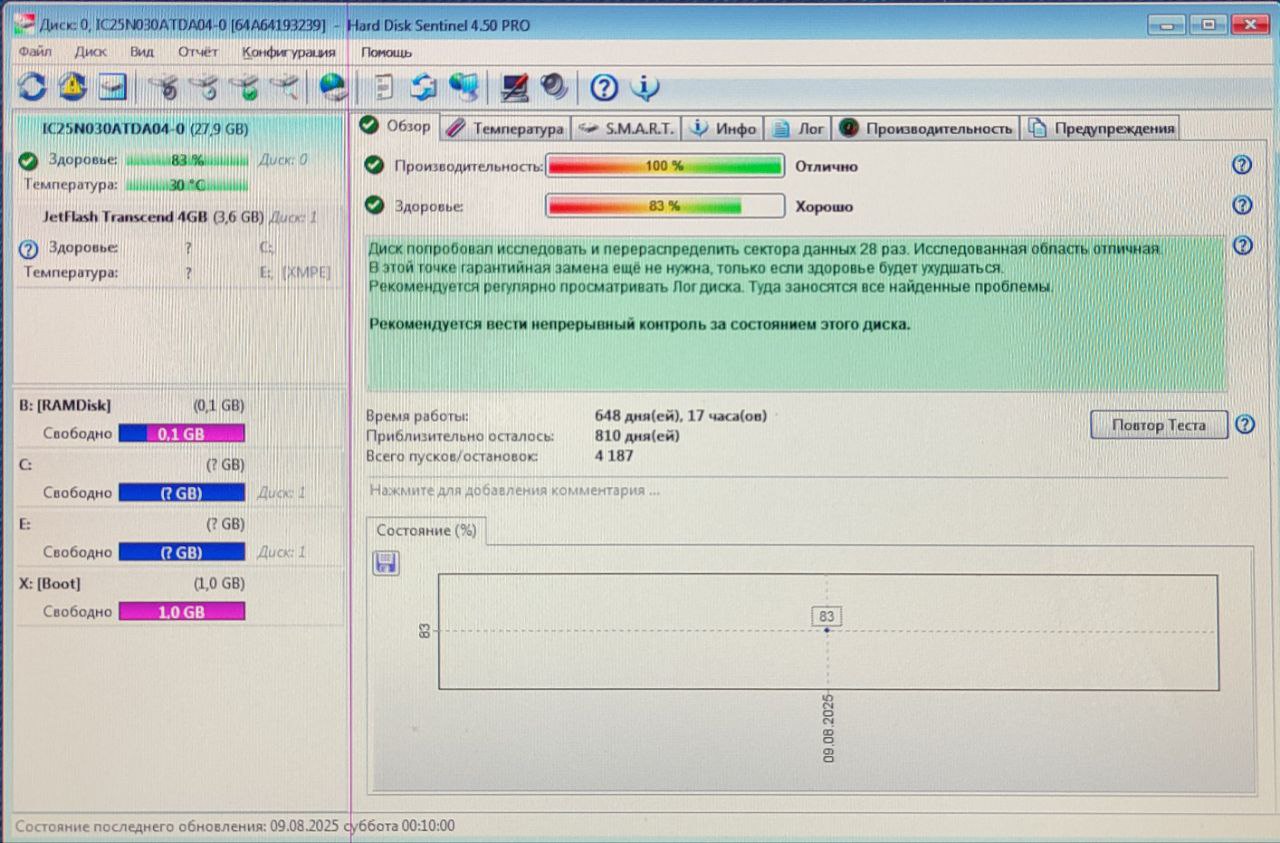The image size is (1280, 843).
Task: Click the 1.0 GB free space bar
Action: (181, 612)
